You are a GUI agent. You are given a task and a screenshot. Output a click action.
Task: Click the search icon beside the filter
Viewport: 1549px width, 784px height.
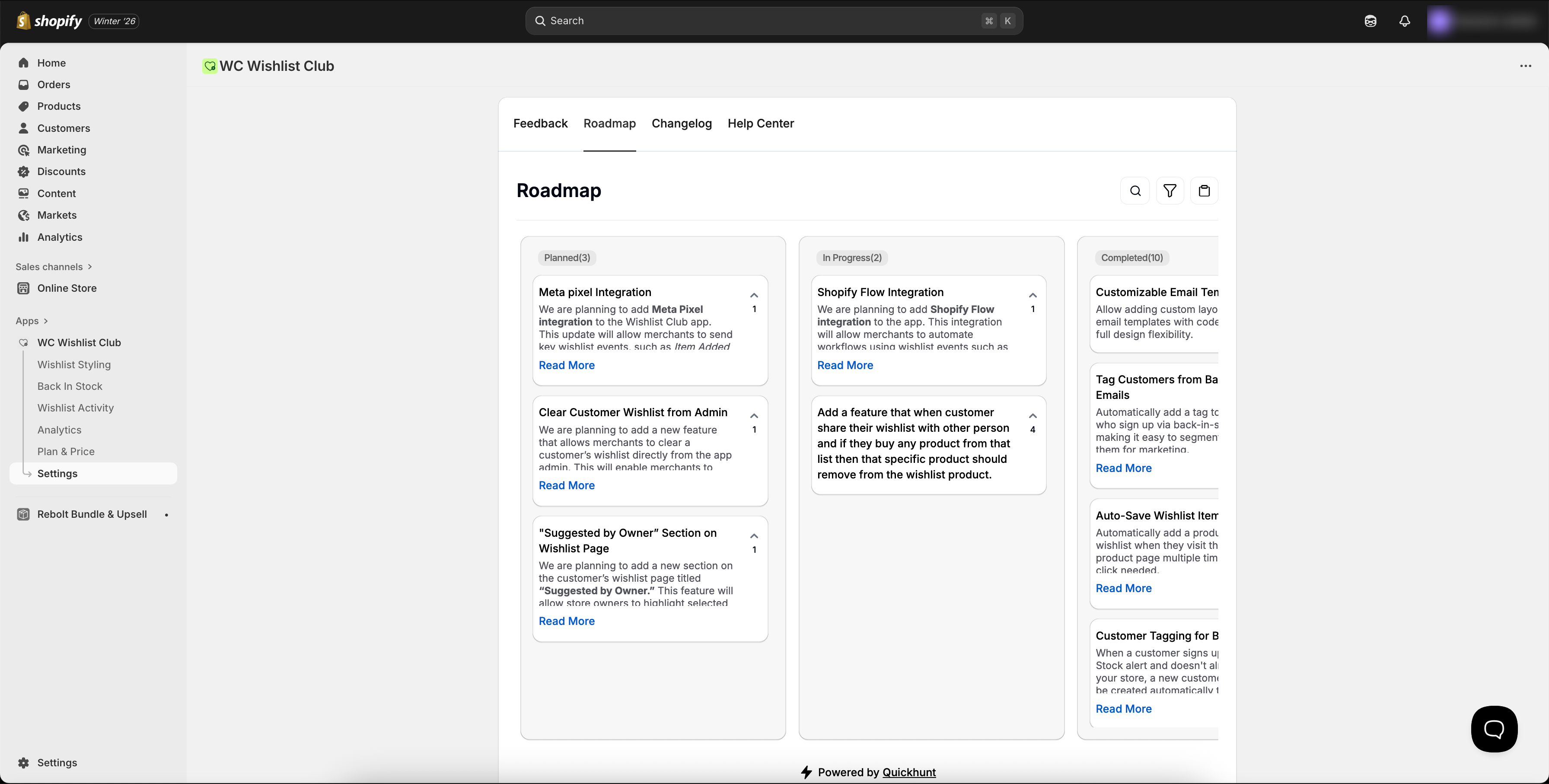pos(1135,191)
